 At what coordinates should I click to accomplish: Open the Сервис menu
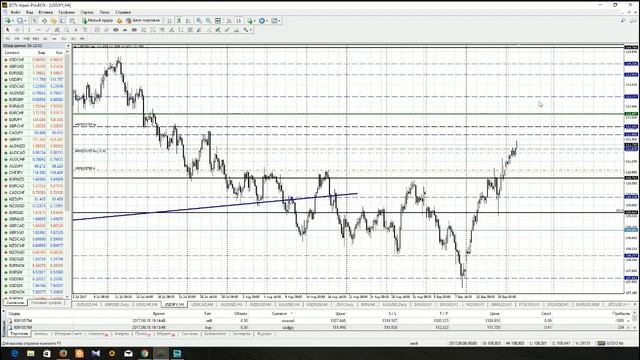point(87,12)
